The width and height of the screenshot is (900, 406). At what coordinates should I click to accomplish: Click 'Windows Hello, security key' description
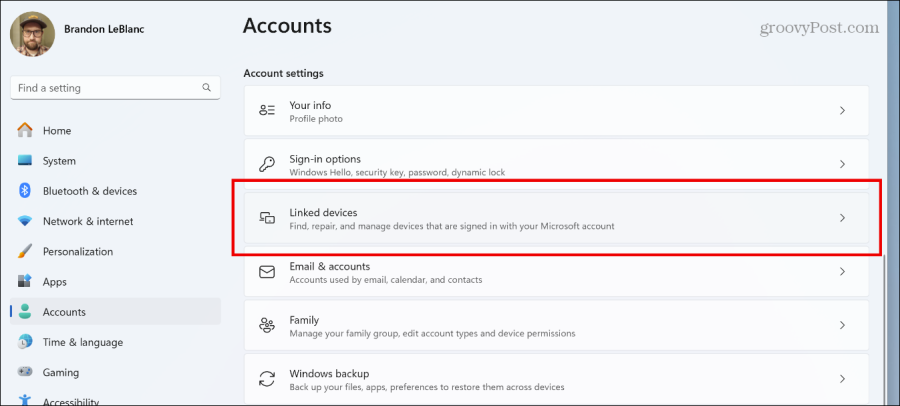(397, 172)
